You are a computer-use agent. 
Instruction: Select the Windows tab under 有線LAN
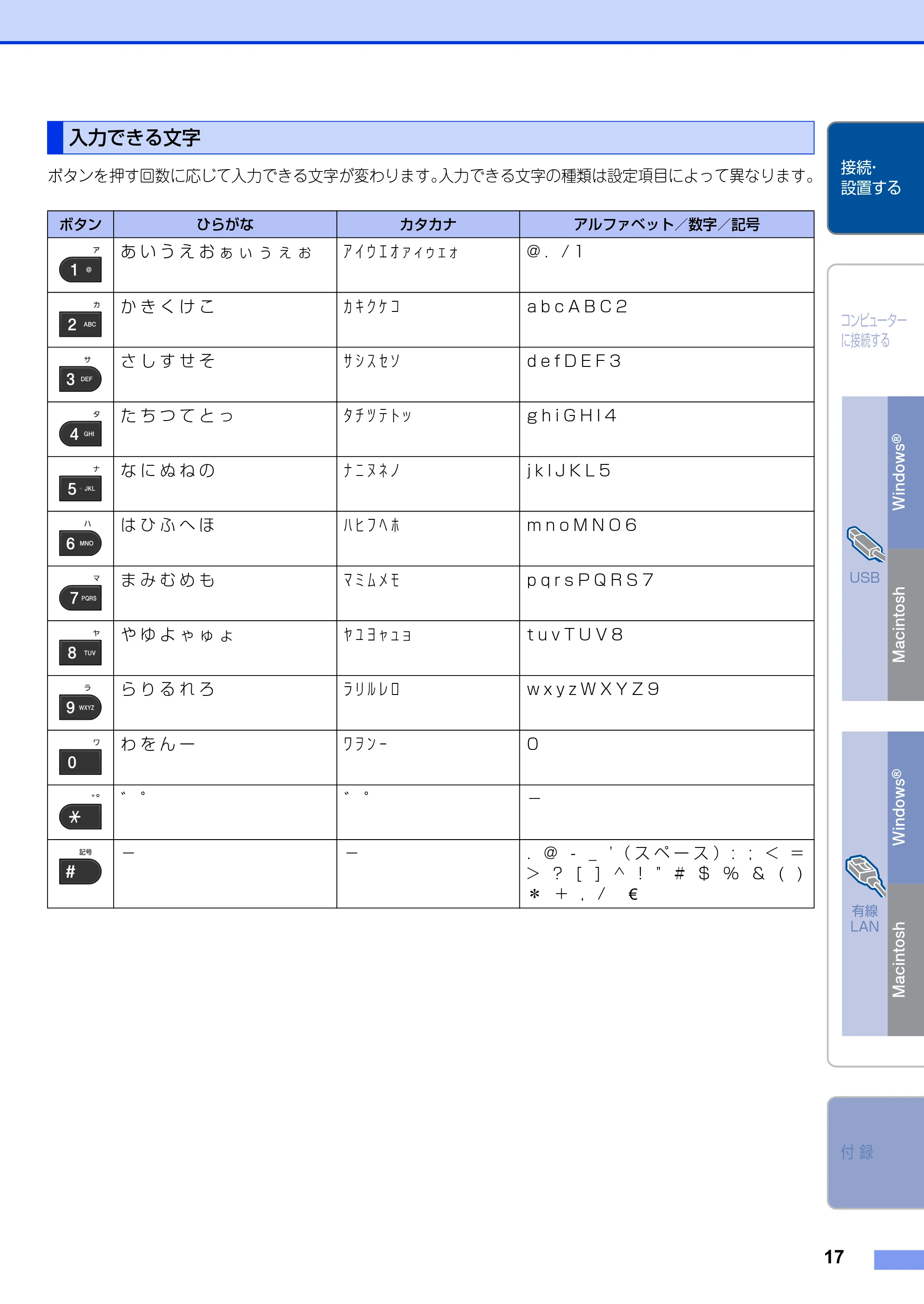905,807
